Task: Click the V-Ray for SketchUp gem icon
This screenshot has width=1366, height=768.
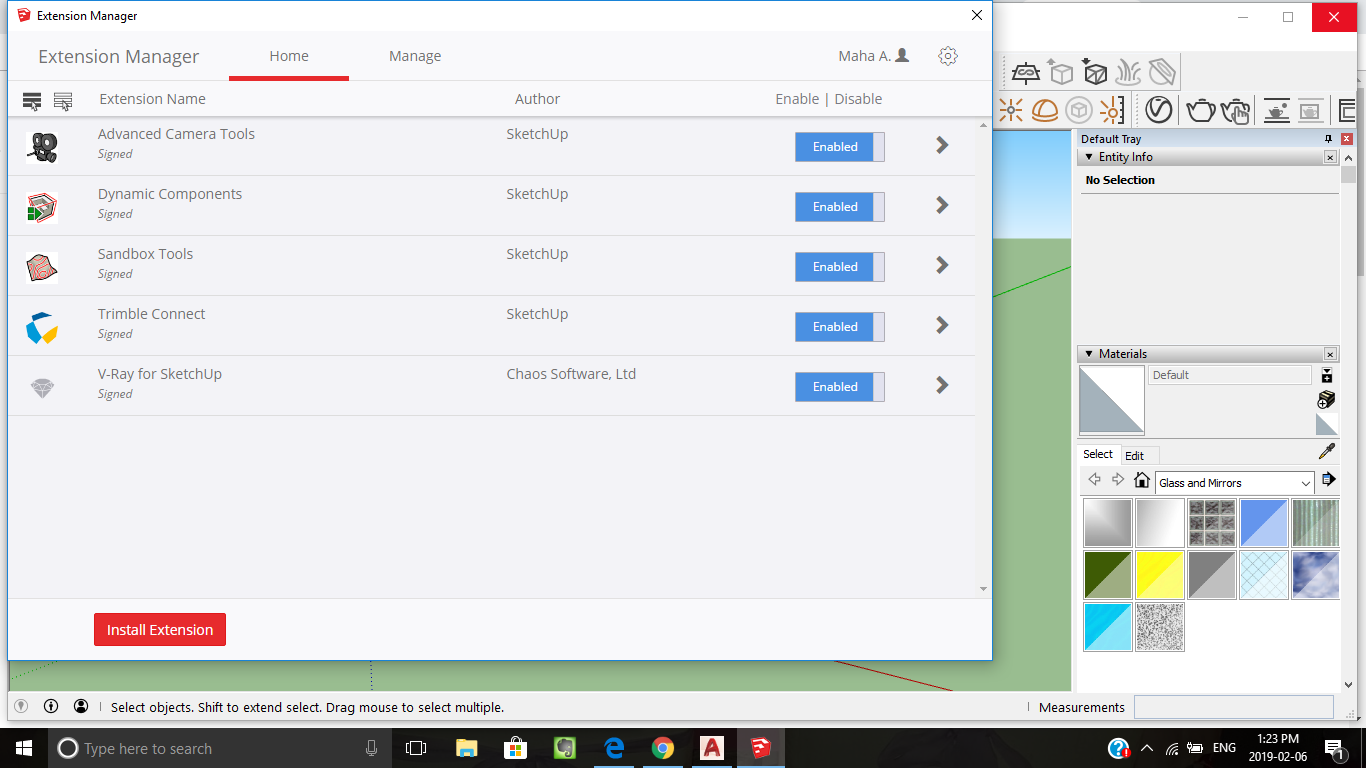Action: tap(42, 388)
